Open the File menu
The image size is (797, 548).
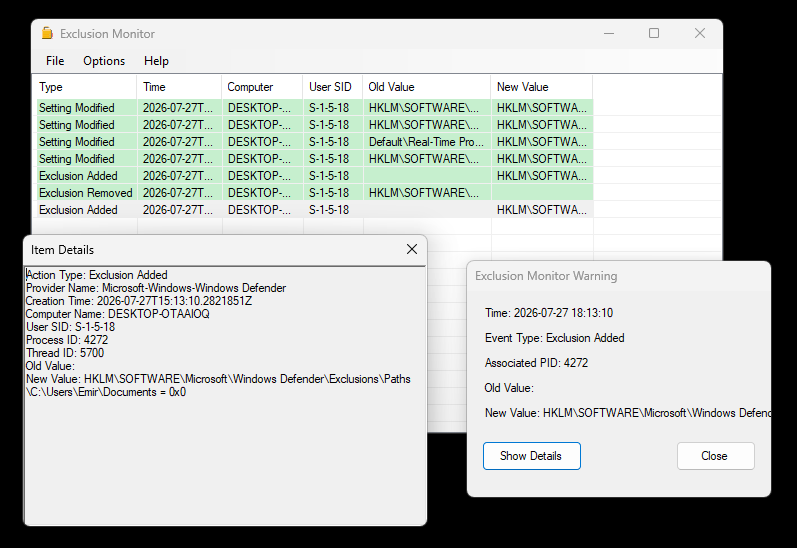point(55,61)
